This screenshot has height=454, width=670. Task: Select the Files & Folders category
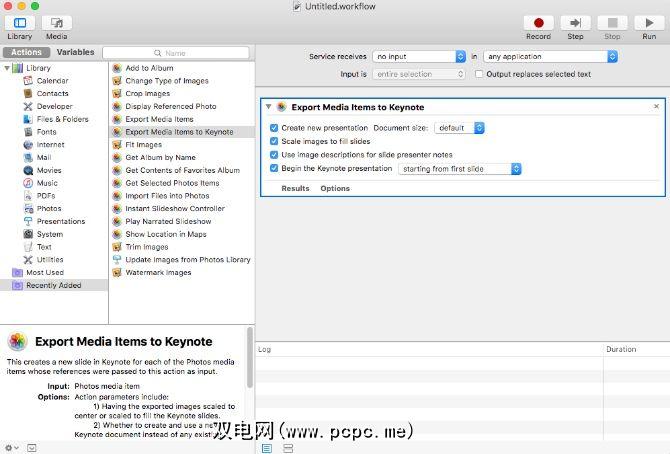[x=62, y=119]
